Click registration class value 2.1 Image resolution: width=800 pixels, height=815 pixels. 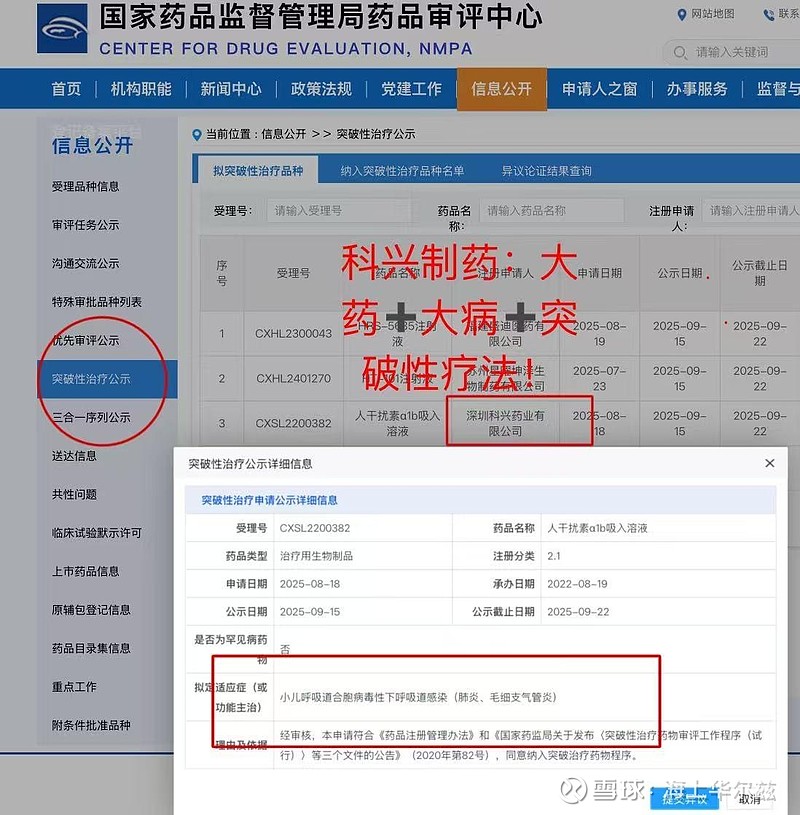click(x=554, y=556)
